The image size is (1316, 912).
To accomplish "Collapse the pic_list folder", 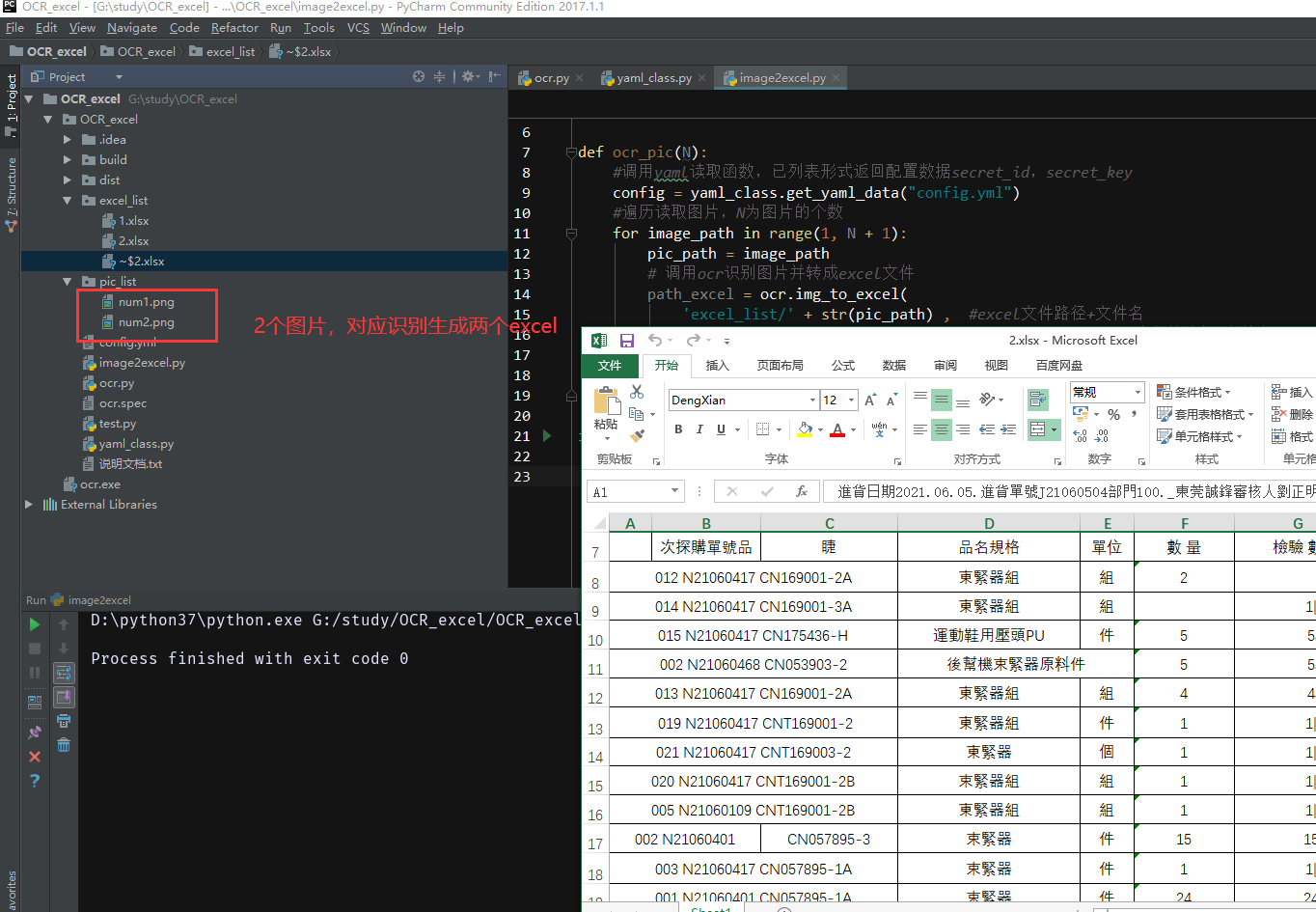I will 68,282.
